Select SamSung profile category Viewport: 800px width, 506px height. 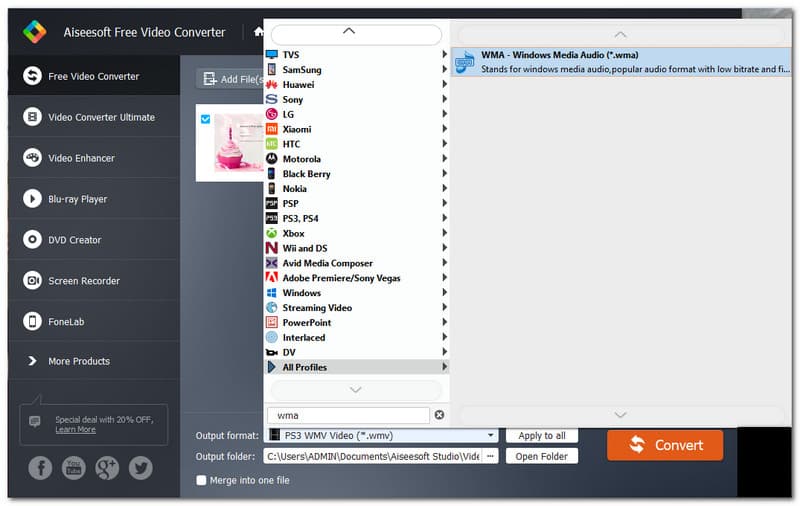356,69
